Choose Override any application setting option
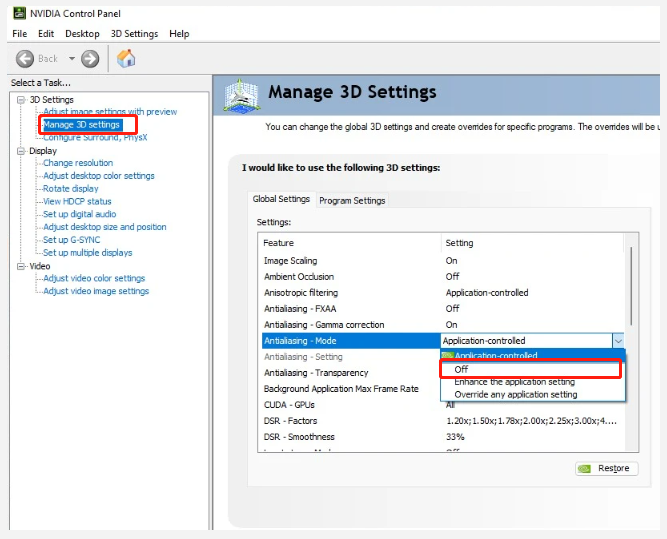The image size is (667, 539). (x=533, y=394)
